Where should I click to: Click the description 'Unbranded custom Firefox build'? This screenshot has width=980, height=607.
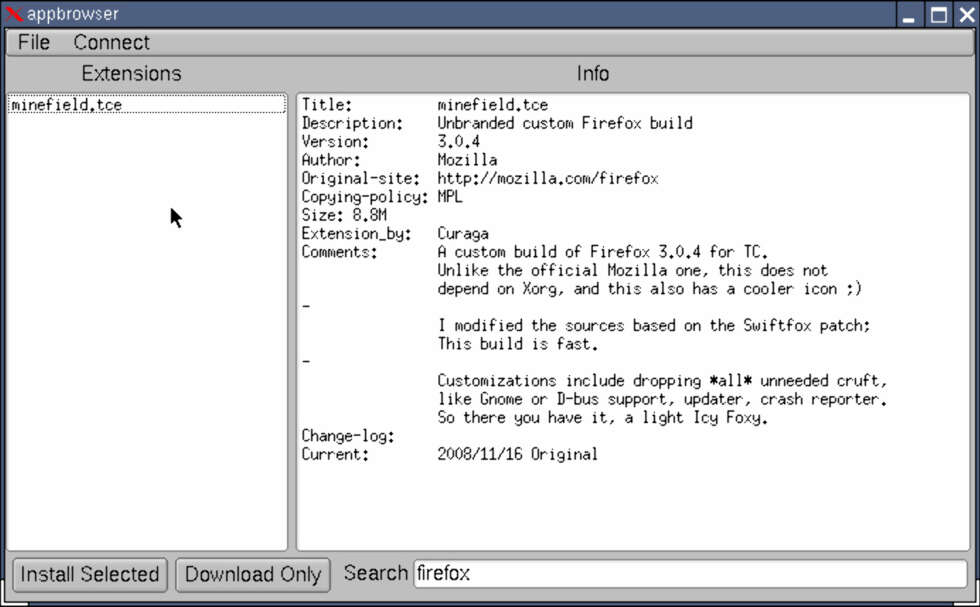pyautogui.click(x=564, y=123)
